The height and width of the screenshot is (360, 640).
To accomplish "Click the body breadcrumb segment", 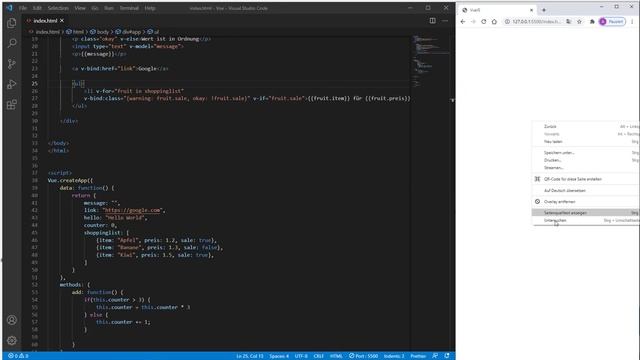I will [100, 31].
